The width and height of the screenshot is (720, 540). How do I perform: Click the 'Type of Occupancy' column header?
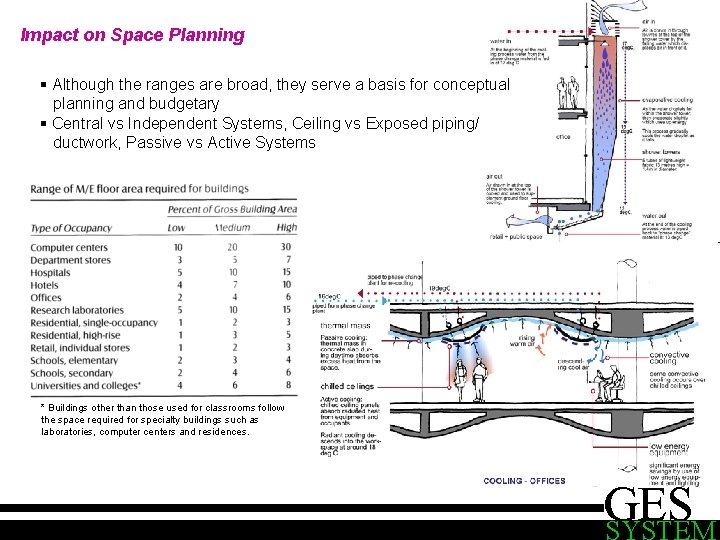click(71, 228)
